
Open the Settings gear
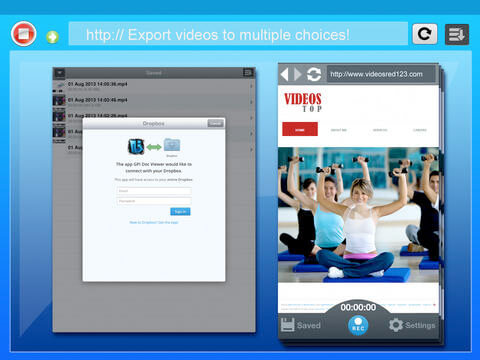396,325
